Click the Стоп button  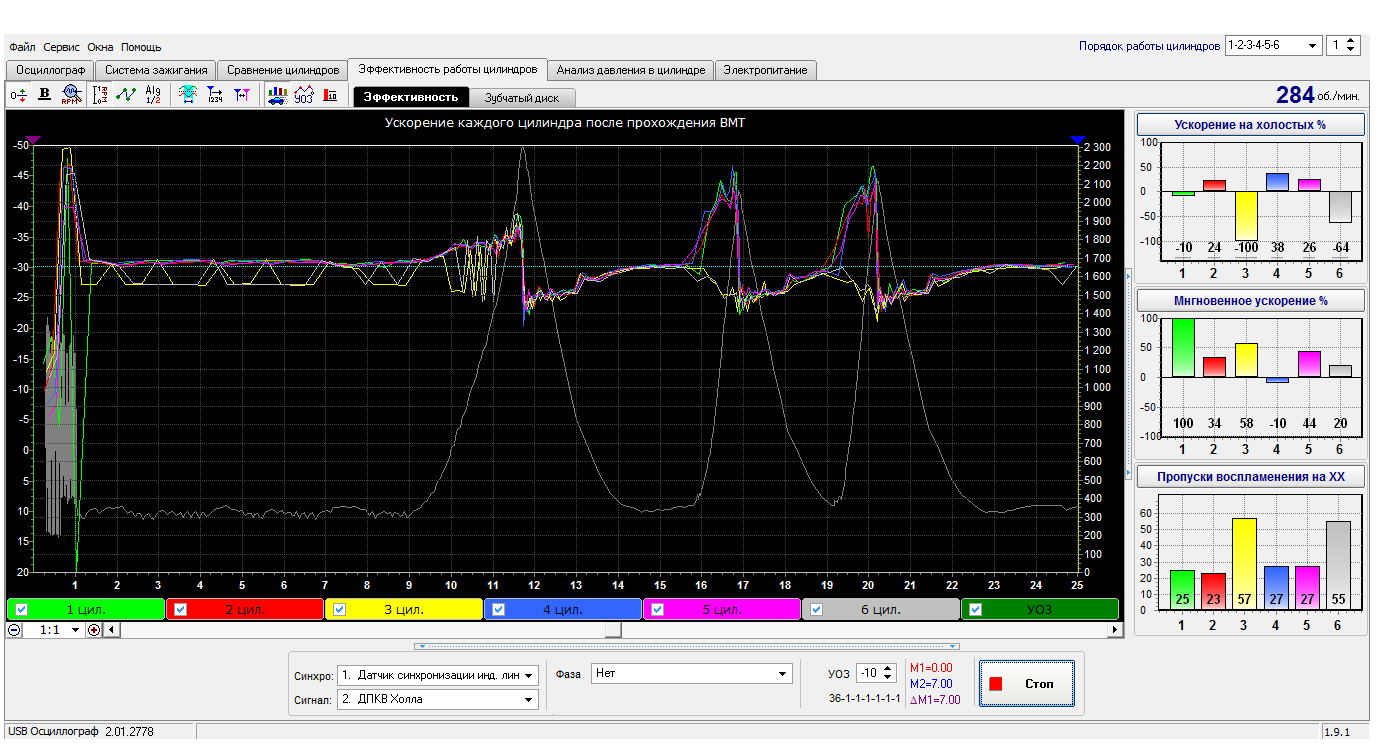1027,684
